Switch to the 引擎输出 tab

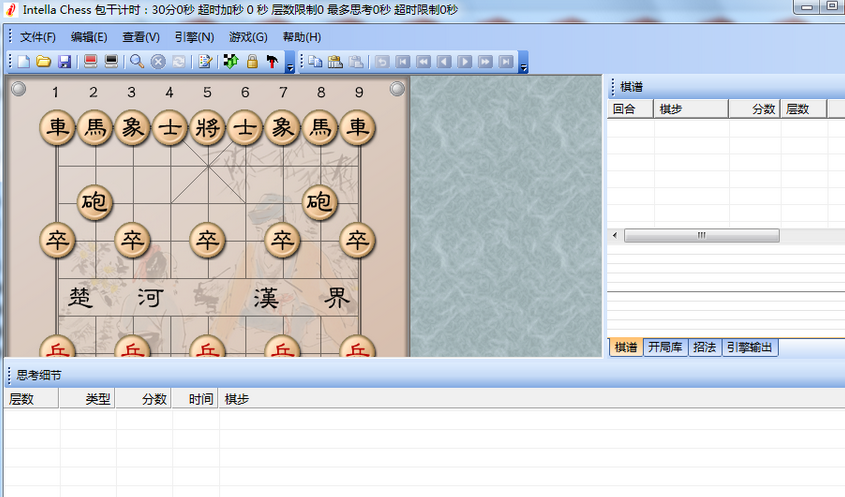[x=750, y=347]
